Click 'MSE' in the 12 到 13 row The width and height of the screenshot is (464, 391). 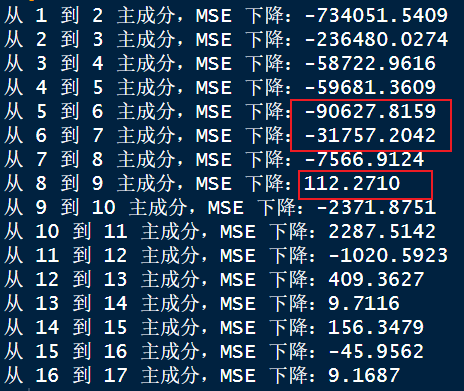coord(238,279)
